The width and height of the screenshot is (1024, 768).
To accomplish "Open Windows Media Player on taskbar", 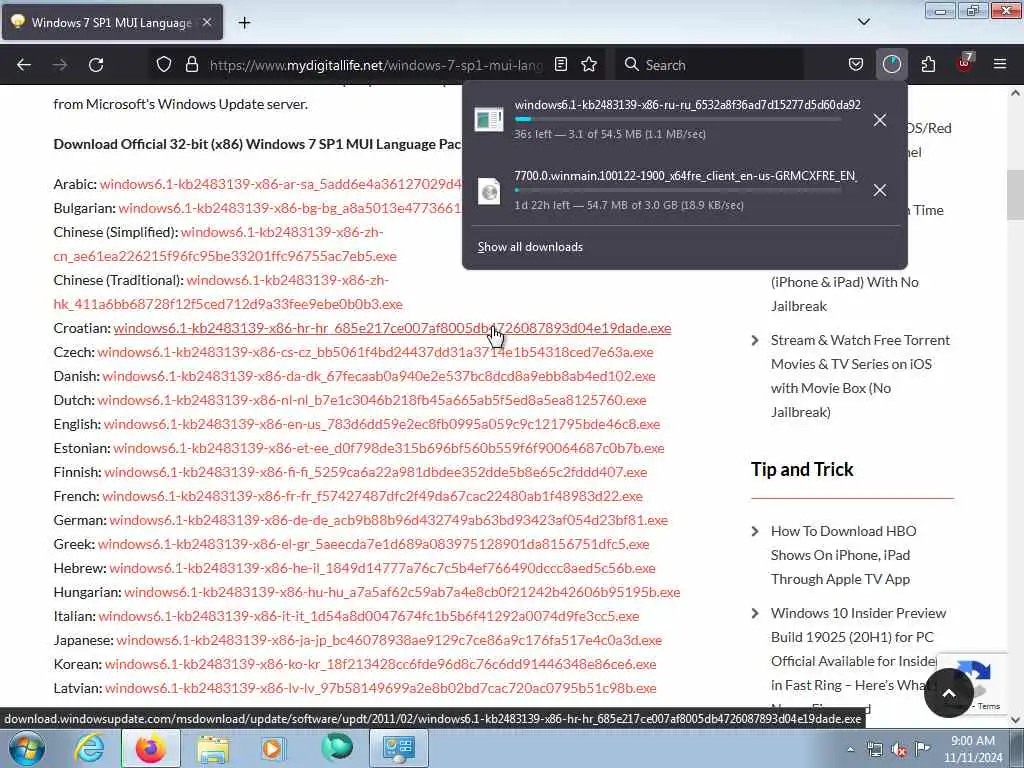I will [x=273, y=748].
